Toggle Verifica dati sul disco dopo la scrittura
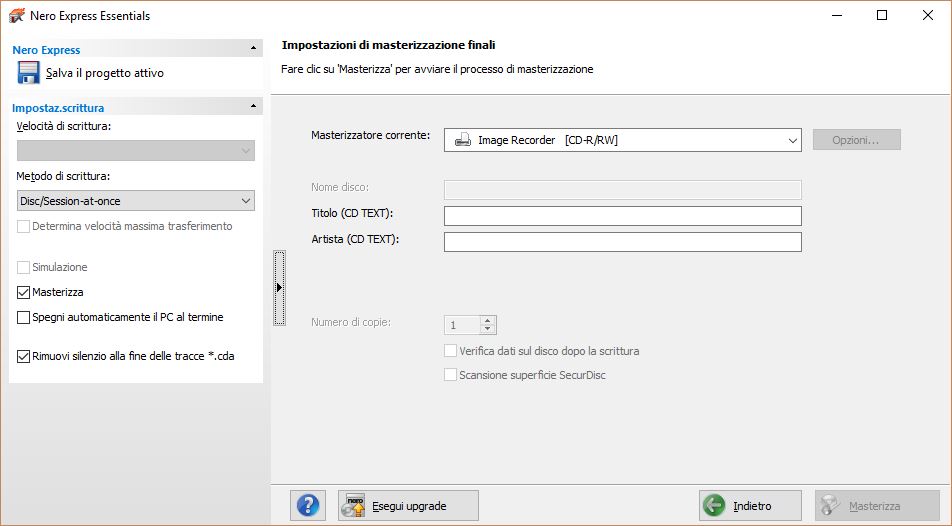This screenshot has height=526, width=952. (x=450, y=350)
